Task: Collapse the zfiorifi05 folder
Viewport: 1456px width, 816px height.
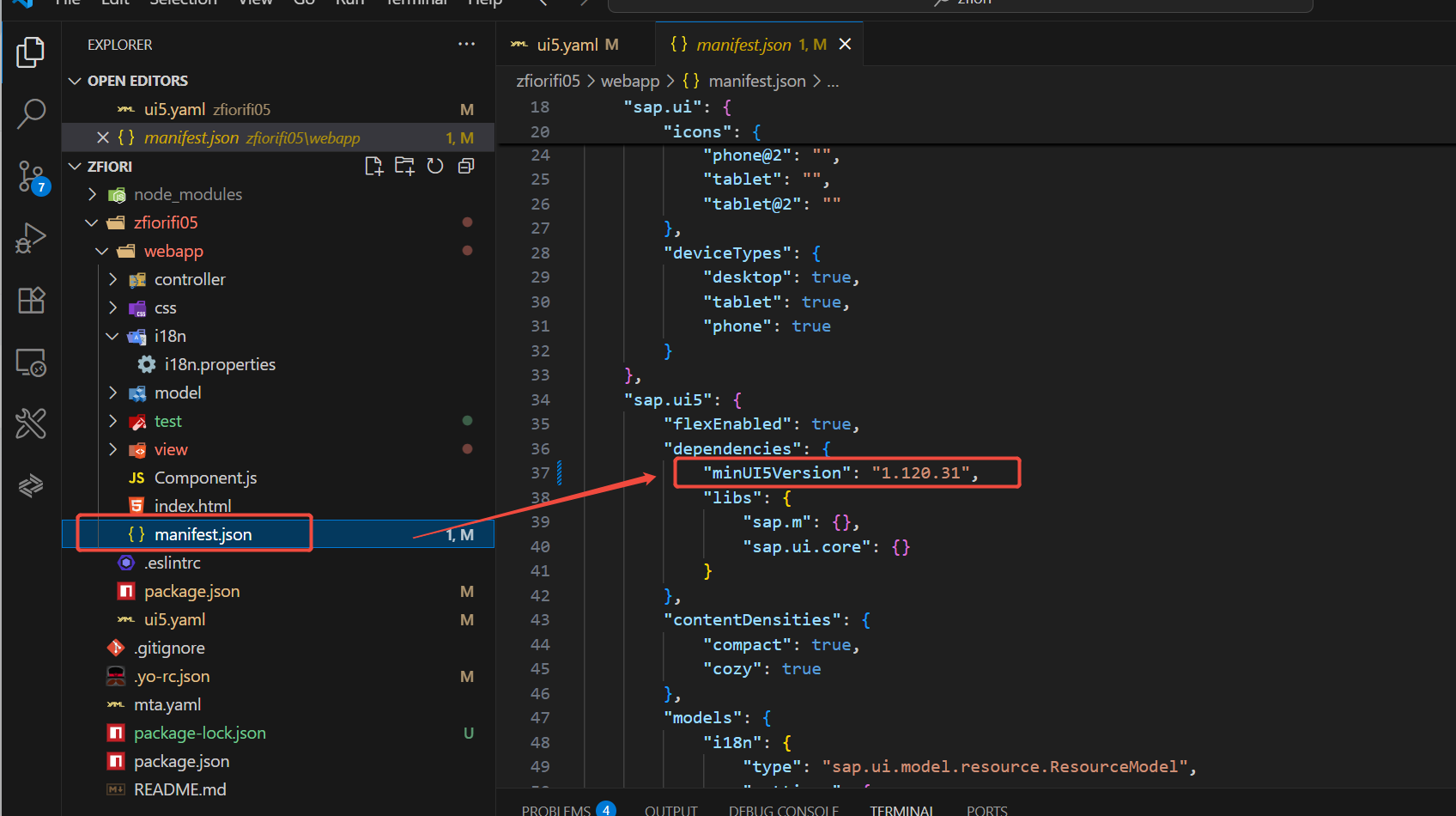Action: [92, 223]
